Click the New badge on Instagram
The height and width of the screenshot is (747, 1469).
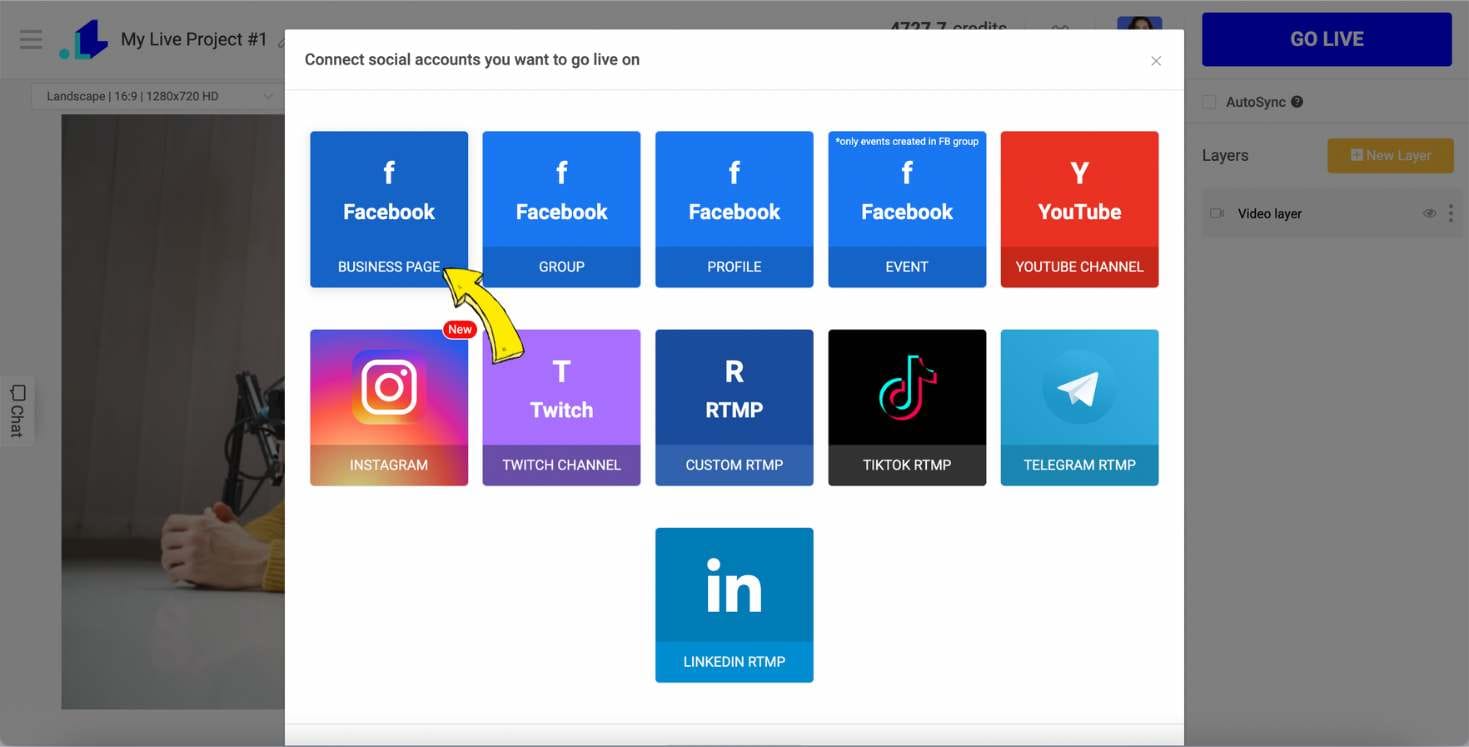[460, 329]
